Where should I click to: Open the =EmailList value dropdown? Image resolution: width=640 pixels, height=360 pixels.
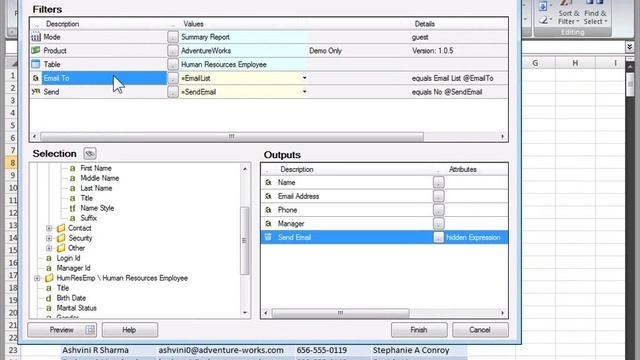click(304, 78)
